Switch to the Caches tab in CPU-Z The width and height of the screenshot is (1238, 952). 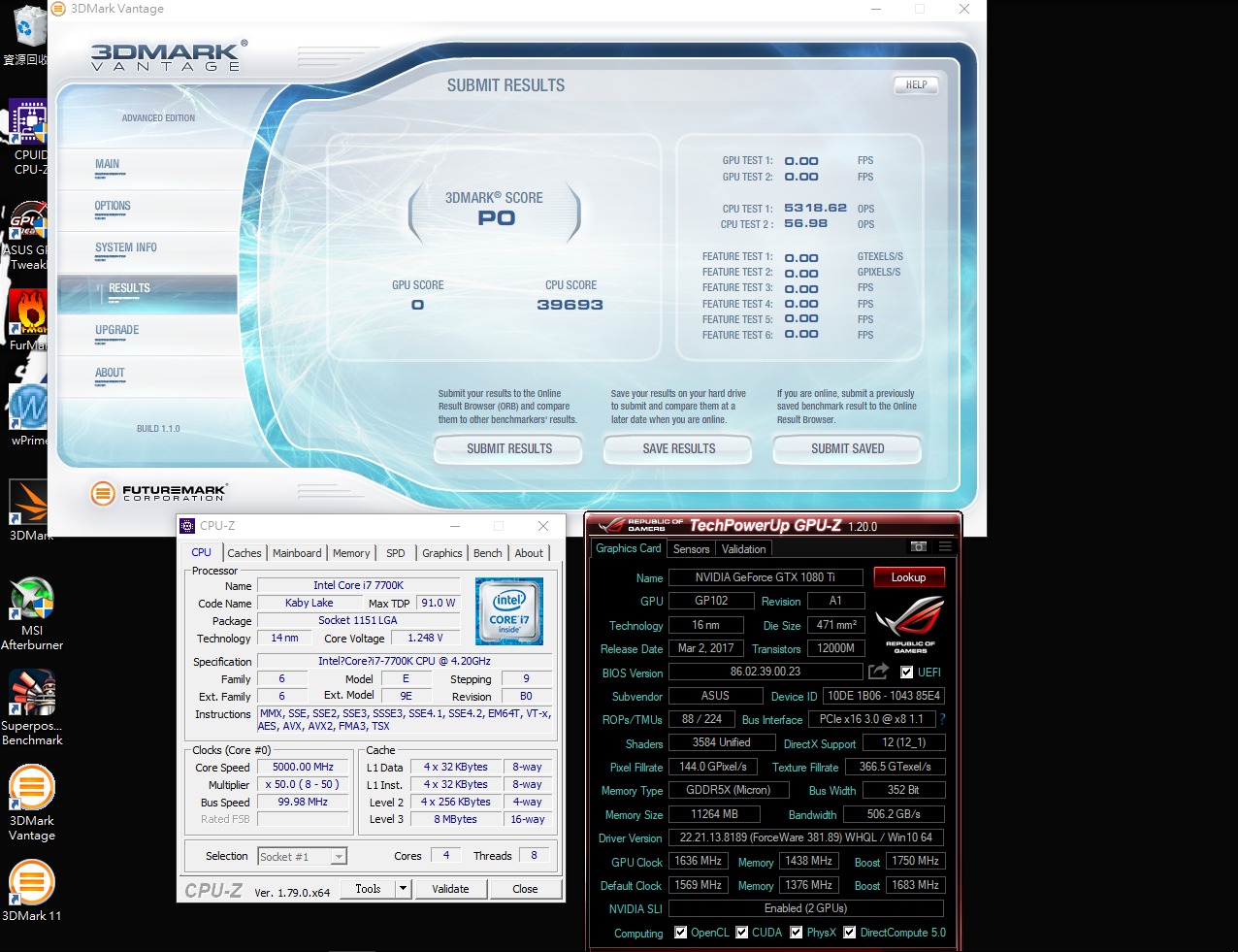tap(244, 553)
